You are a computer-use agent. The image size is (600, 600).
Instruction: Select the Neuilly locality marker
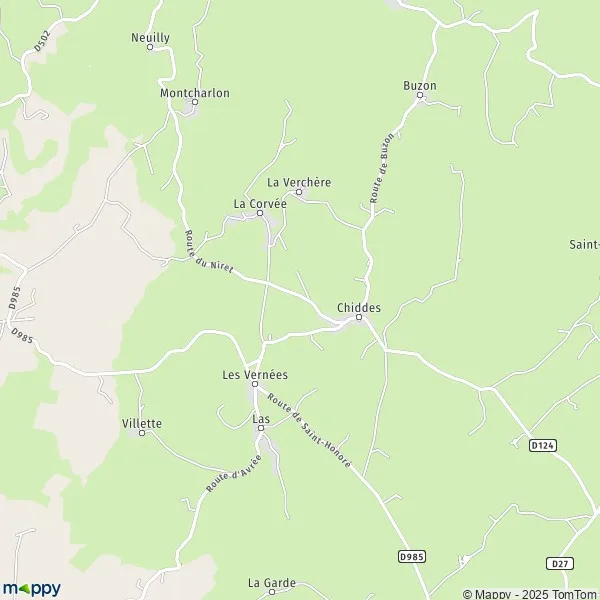point(150,47)
